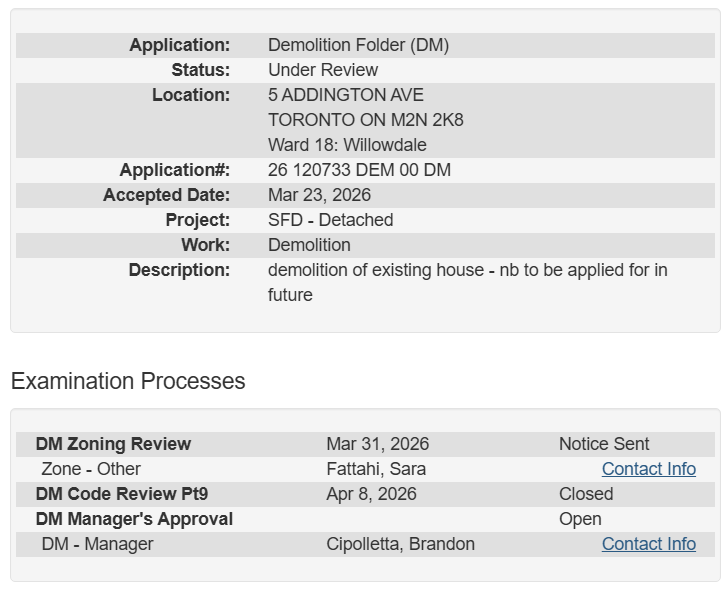The height and width of the screenshot is (595, 728).
Task: Click the application number 26 120733 DEM 00 DM
Action: click(359, 170)
